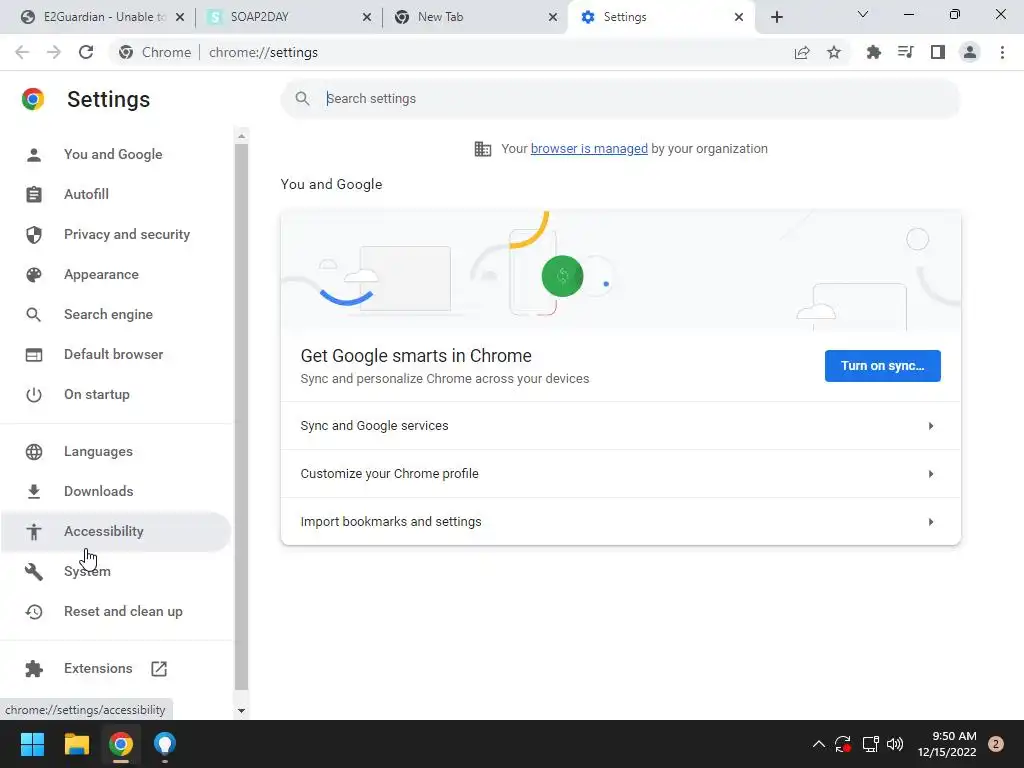Click the Extensions puzzle icon in sidebar

(x=34, y=669)
